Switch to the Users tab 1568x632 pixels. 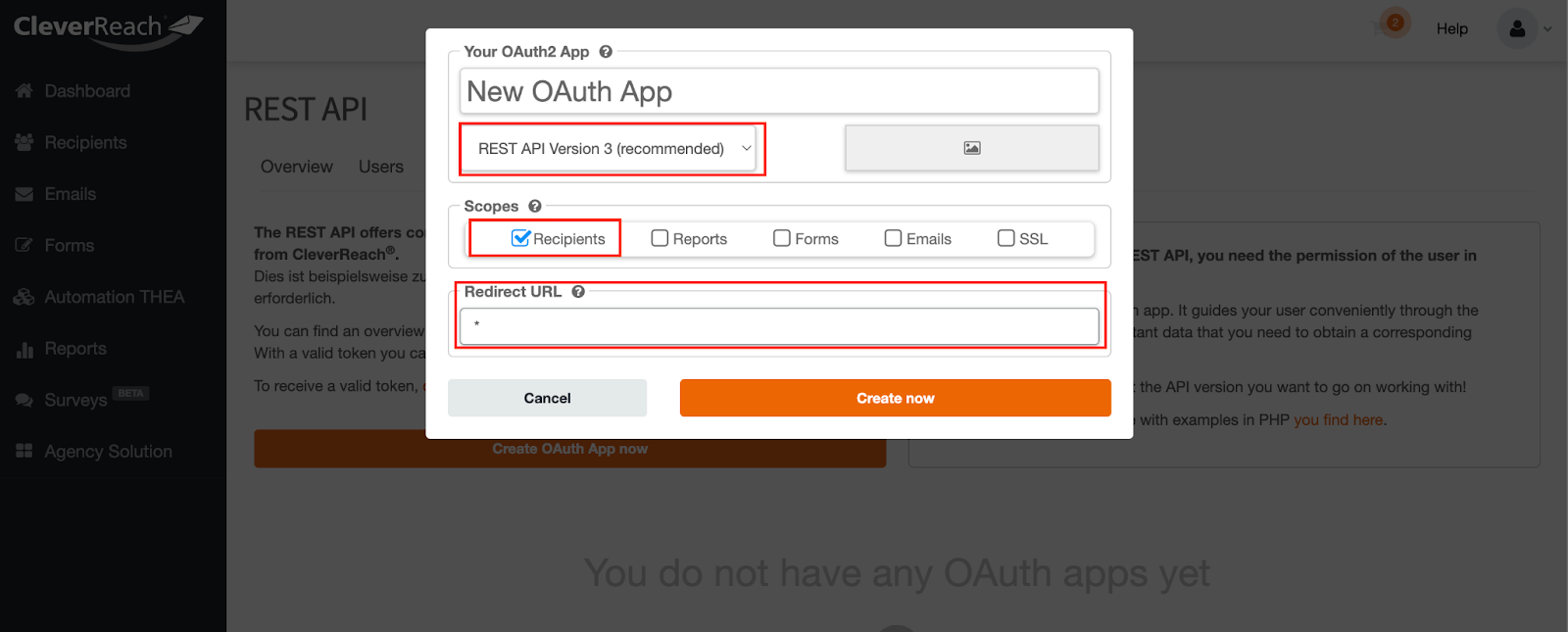(381, 167)
